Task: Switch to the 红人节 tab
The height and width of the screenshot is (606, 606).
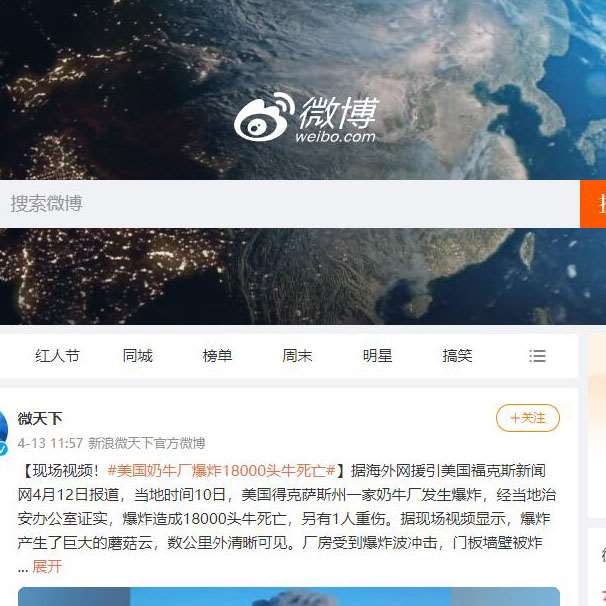Action: coord(57,356)
